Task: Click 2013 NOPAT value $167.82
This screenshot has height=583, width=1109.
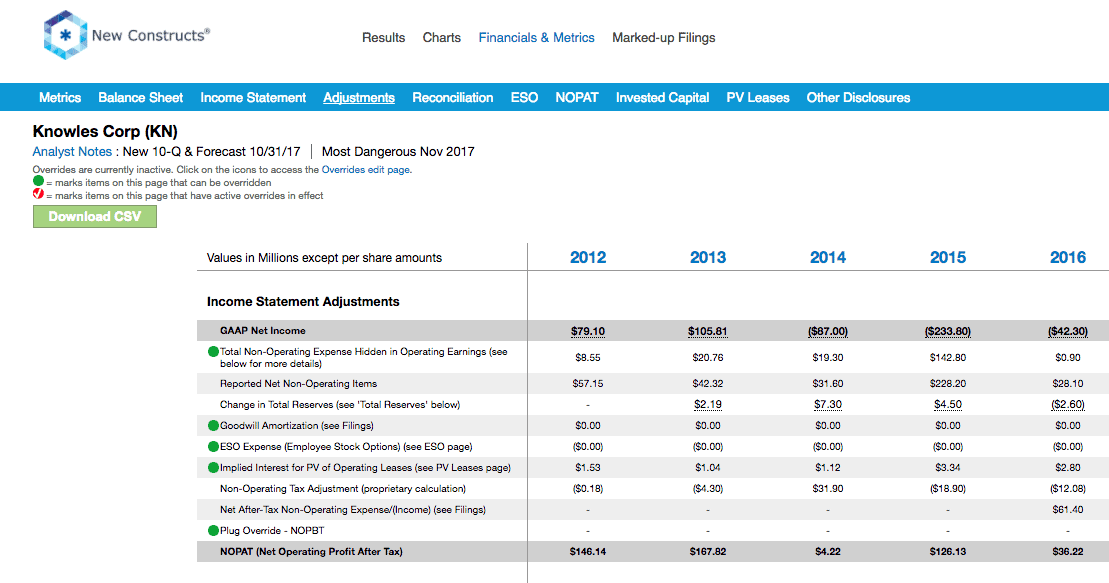Action: tap(708, 552)
